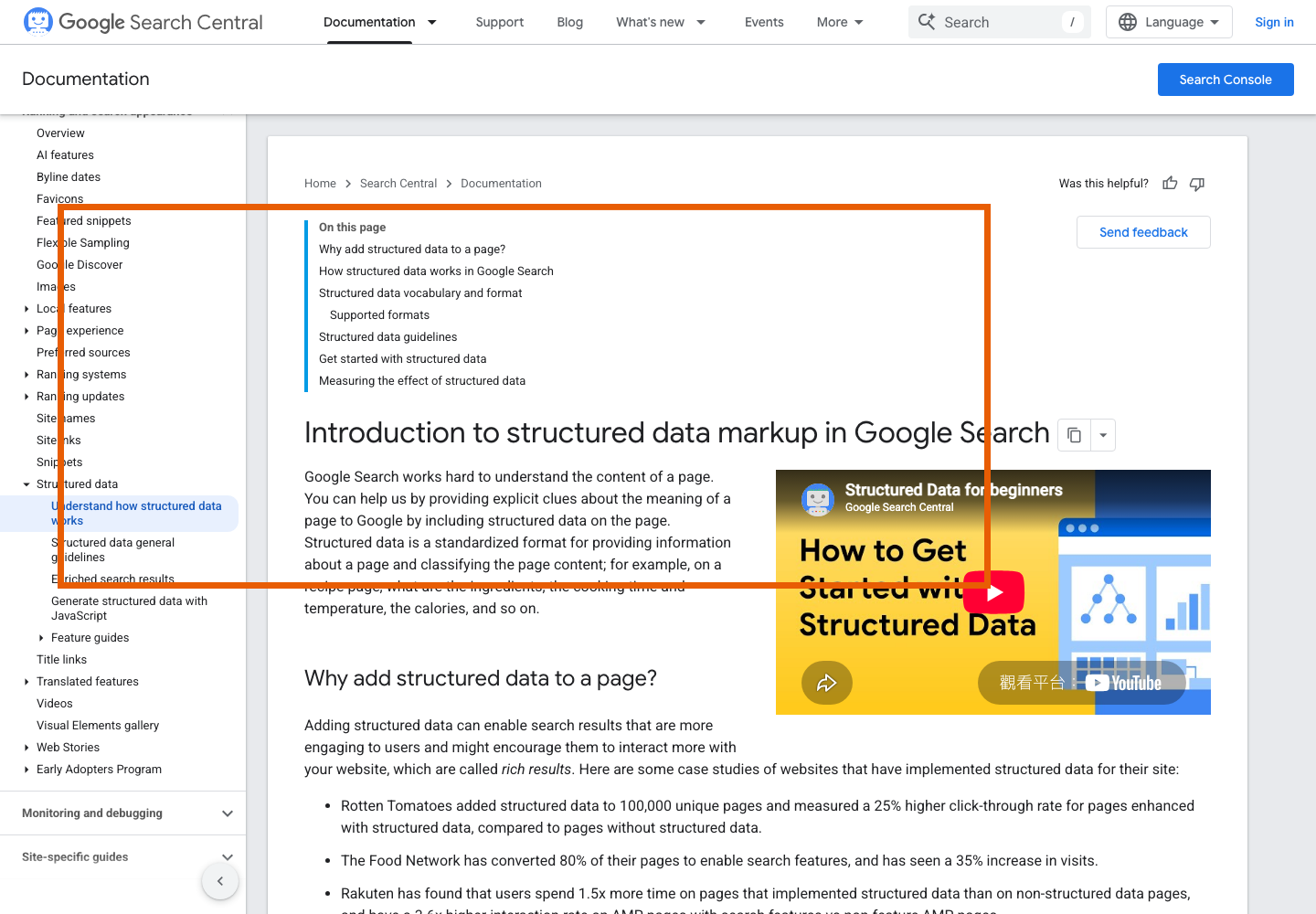Open the Documentation tab dropdown arrow
1316x914 pixels.
click(x=432, y=22)
